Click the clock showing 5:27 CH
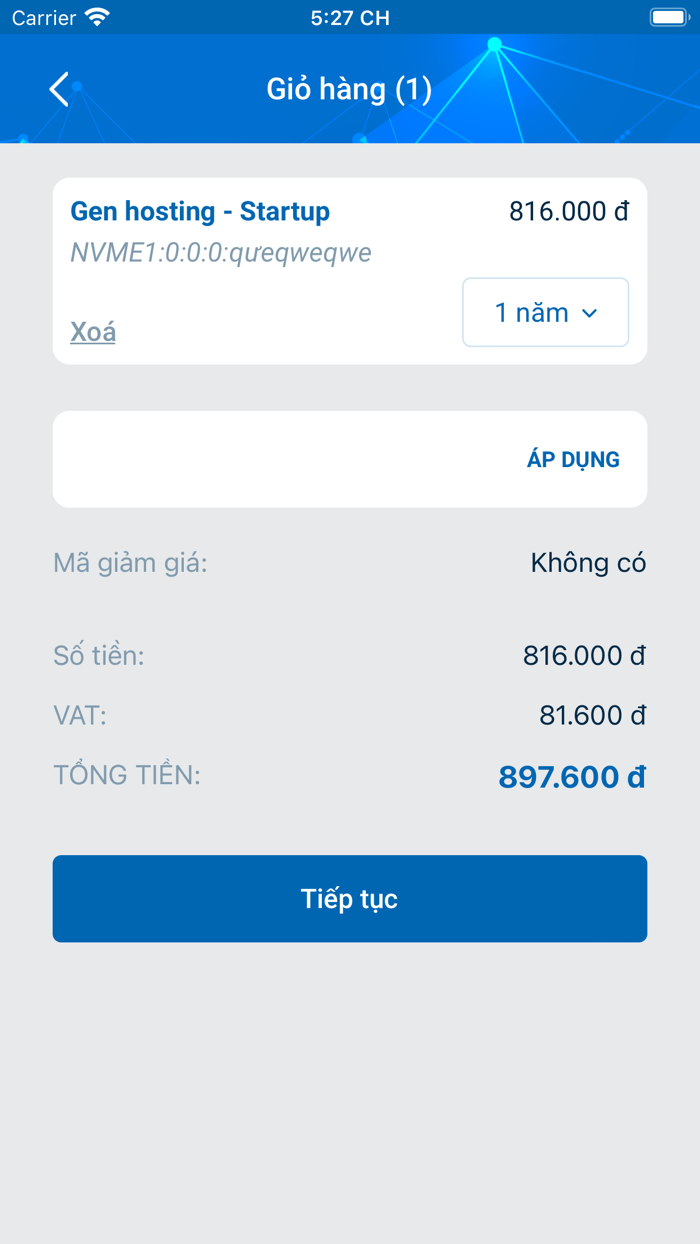Screen dimensions: 700x1244 click(350, 17)
